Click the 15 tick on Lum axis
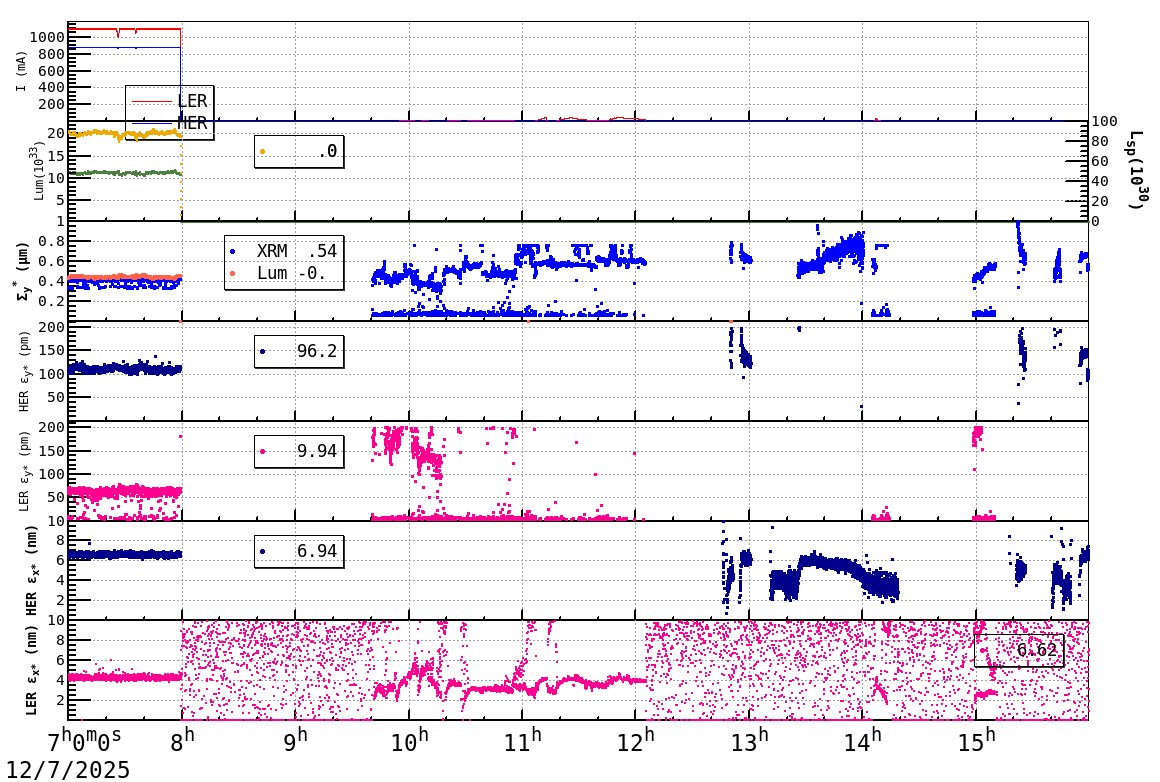Screen dimensions: 1160x782 click(56, 156)
